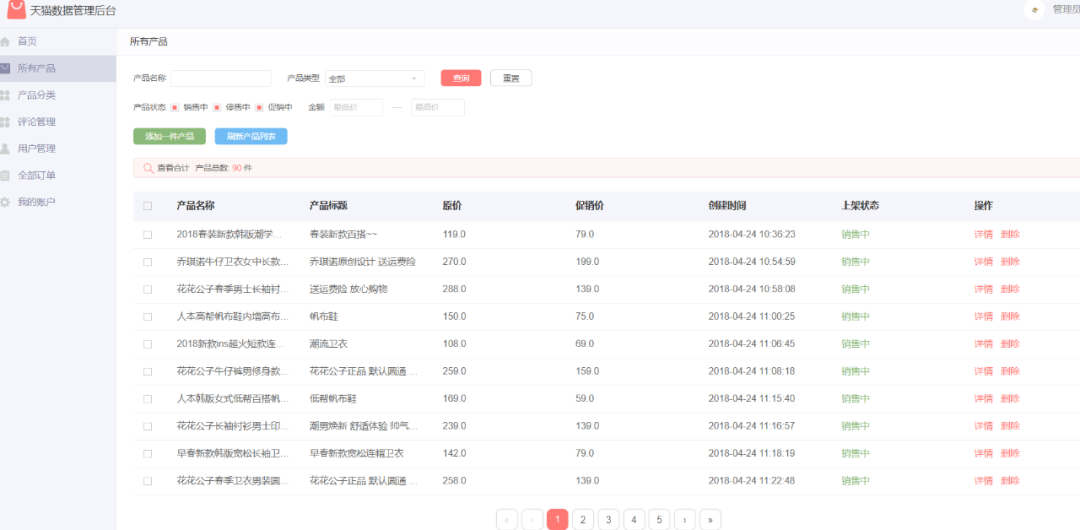
Task: Click original price 288.0 cell
Action: pyautogui.click(x=455, y=289)
